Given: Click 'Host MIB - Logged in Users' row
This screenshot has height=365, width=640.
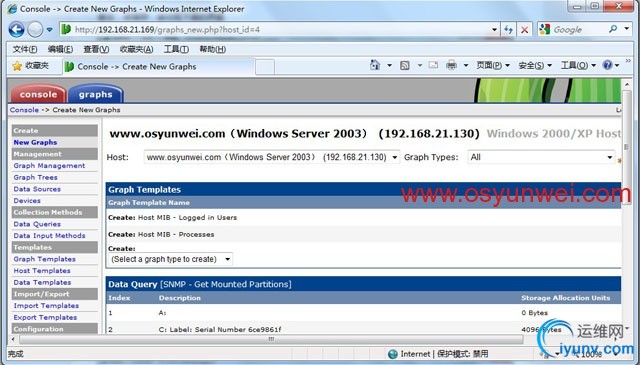Looking at the screenshot, I should point(363,218).
